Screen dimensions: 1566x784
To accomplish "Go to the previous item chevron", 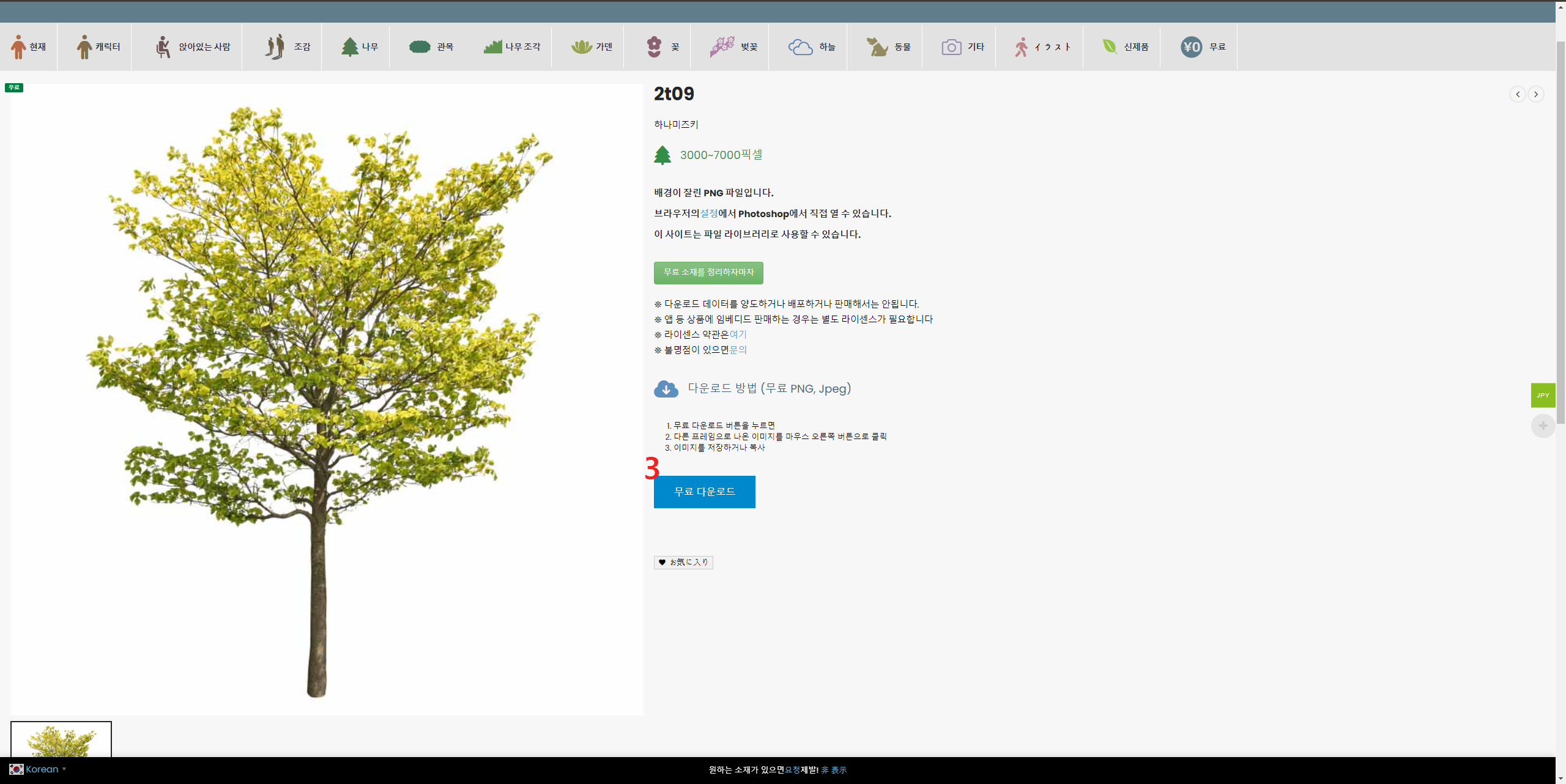I will (1517, 94).
